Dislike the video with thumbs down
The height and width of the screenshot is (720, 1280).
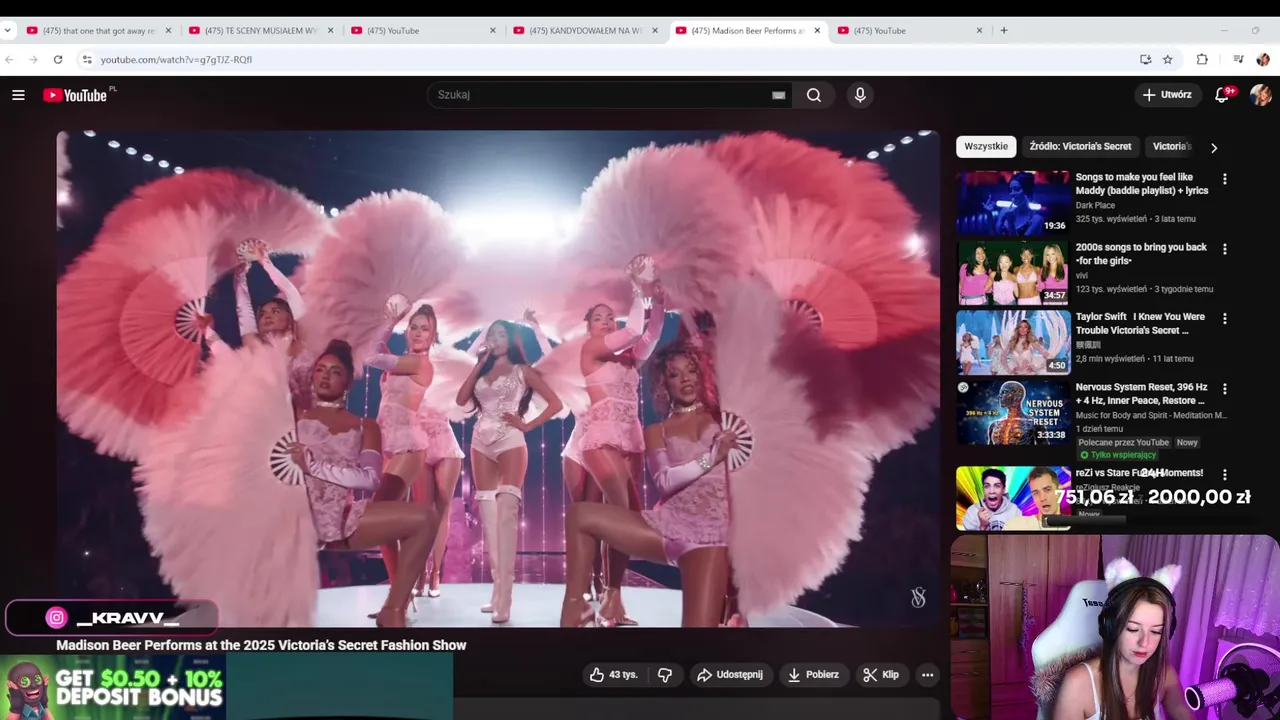[x=665, y=675]
